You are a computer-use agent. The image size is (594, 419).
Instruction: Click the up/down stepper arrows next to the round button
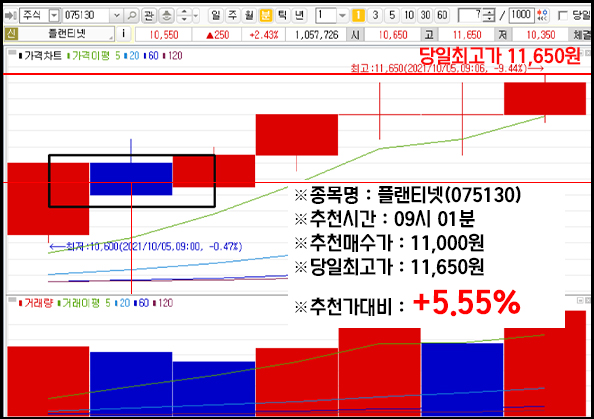(x=184, y=16)
